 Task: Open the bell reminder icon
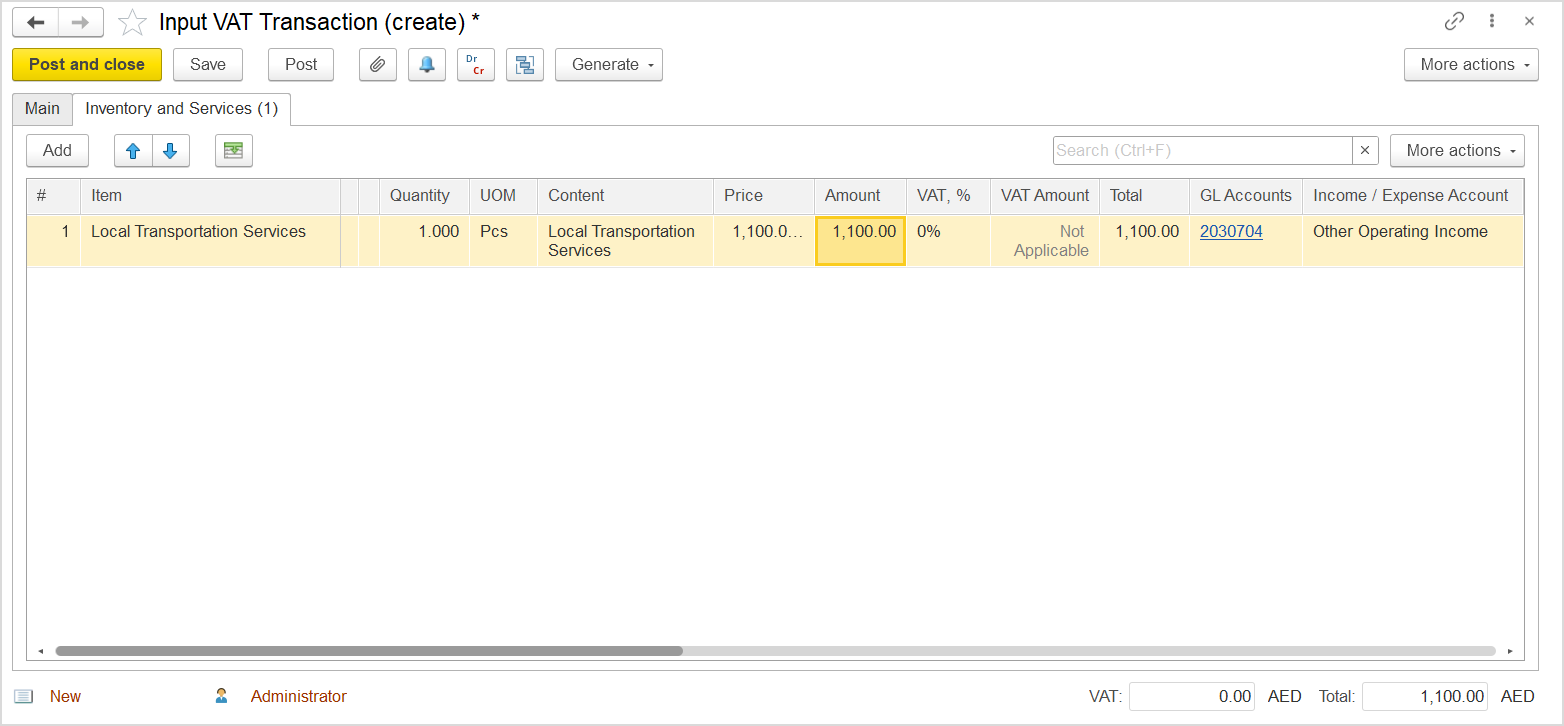(427, 65)
